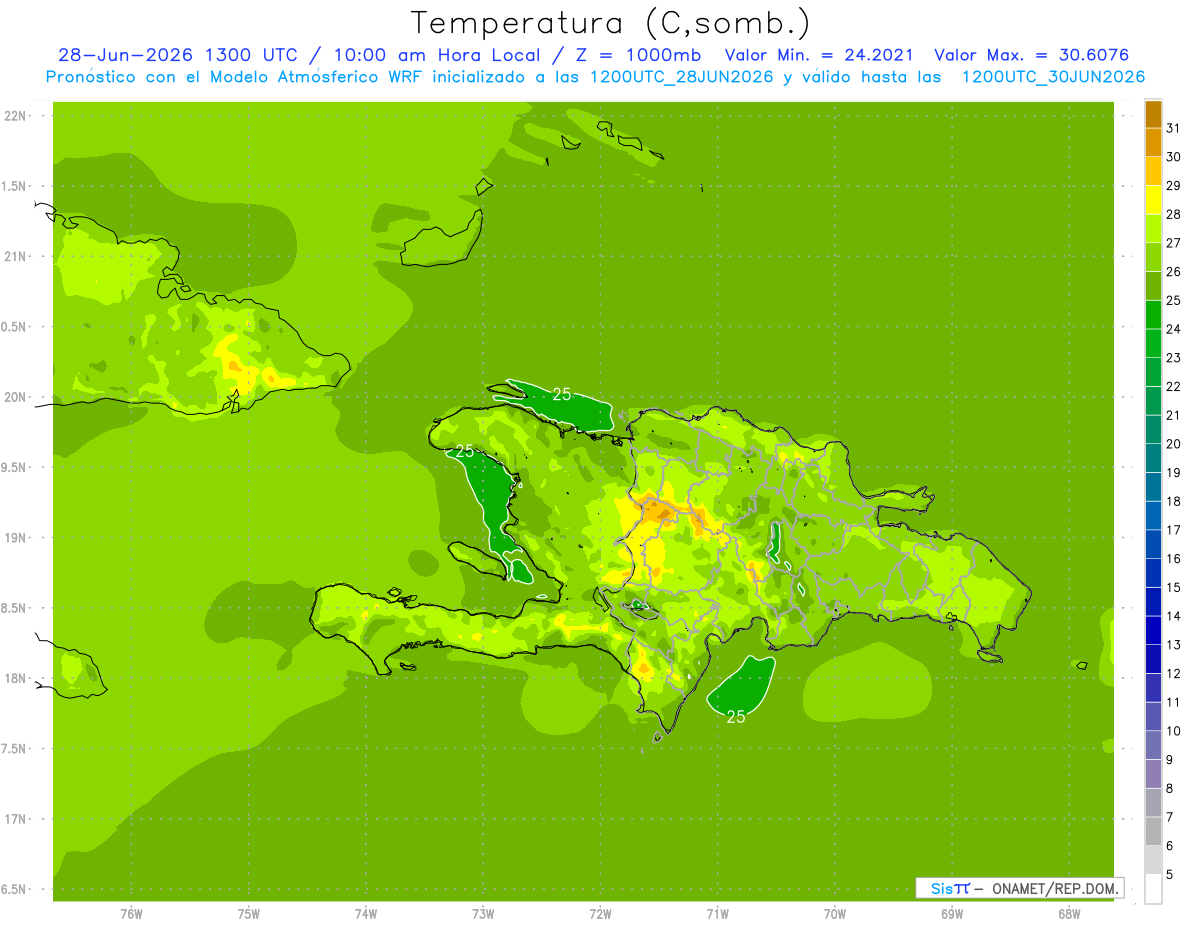Click the Valor Max. = 30.6076 text

[x=1032, y=55]
